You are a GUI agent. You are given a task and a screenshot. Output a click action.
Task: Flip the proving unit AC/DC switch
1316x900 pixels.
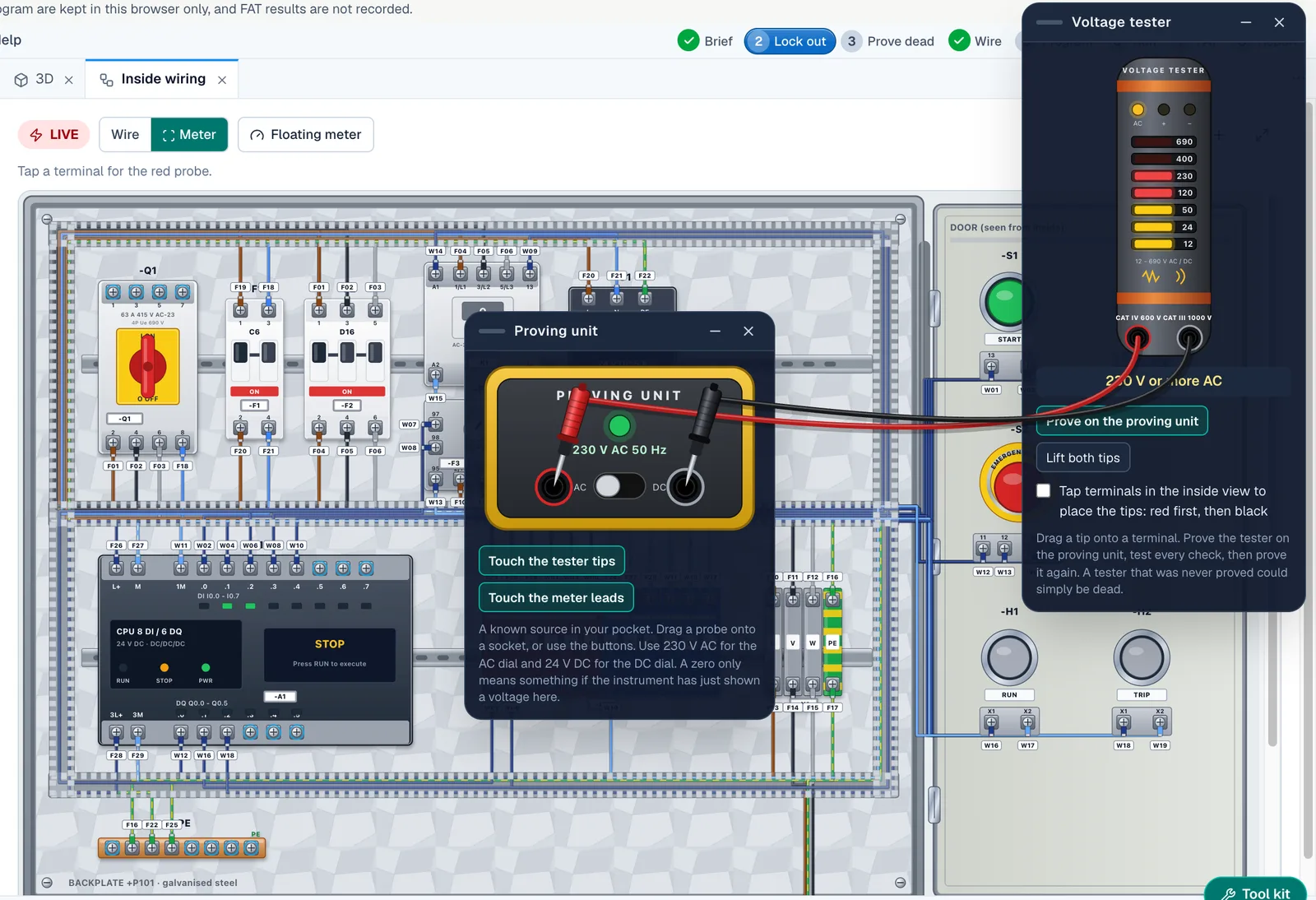[x=619, y=486]
